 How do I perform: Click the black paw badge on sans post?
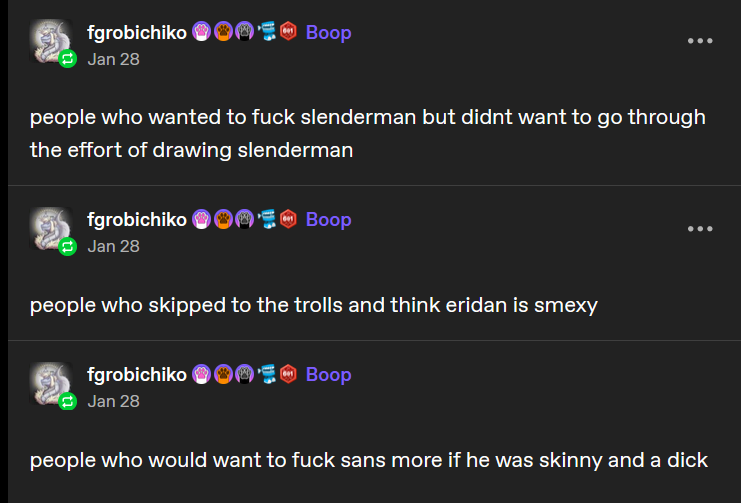click(x=244, y=374)
